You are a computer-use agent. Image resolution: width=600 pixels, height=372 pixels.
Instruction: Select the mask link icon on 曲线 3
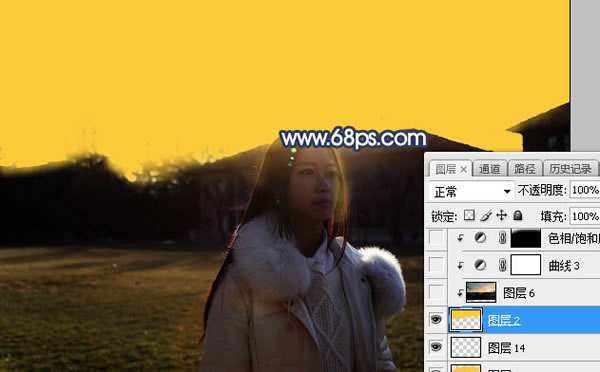click(x=502, y=265)
